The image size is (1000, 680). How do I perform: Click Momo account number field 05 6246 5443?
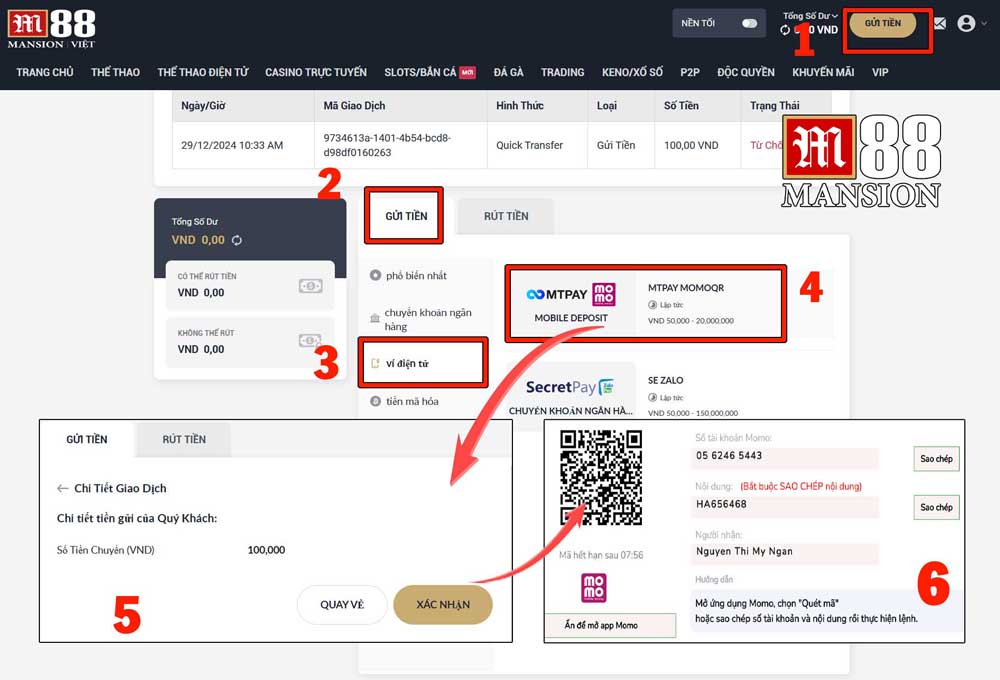tap(786, 456)
